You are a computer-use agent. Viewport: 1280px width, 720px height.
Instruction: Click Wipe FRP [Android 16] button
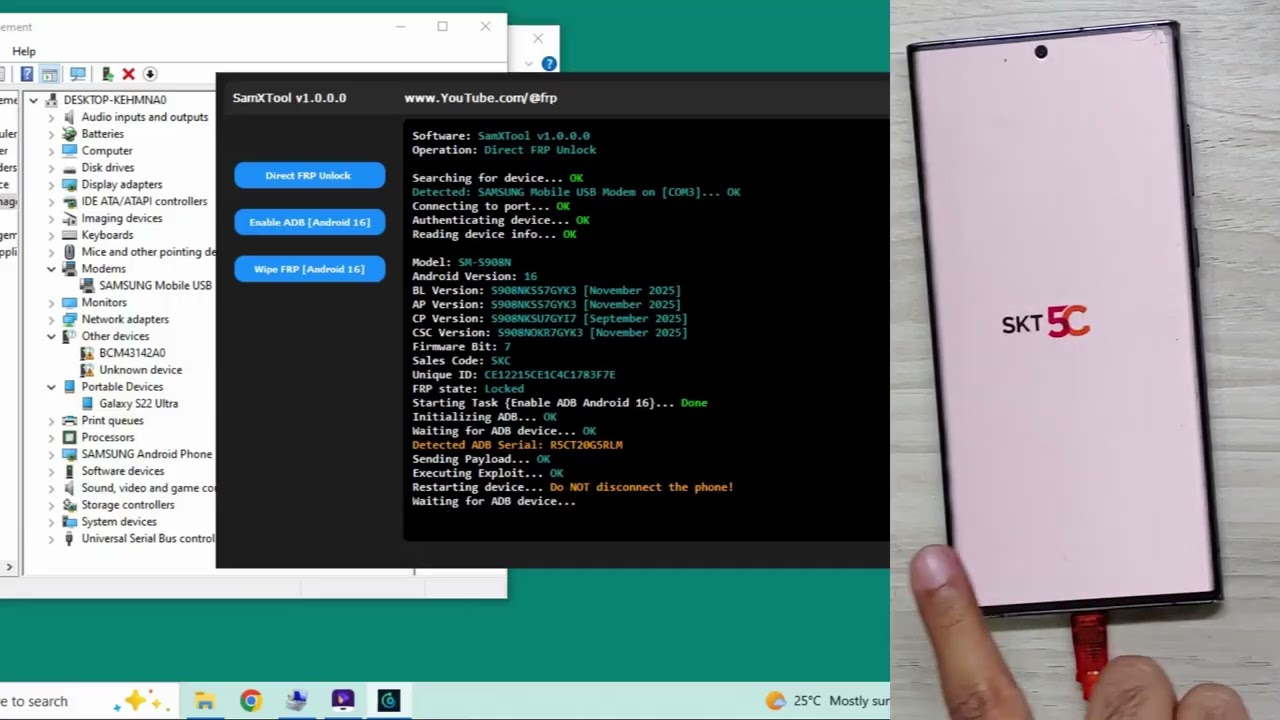(x=309, y=269)
